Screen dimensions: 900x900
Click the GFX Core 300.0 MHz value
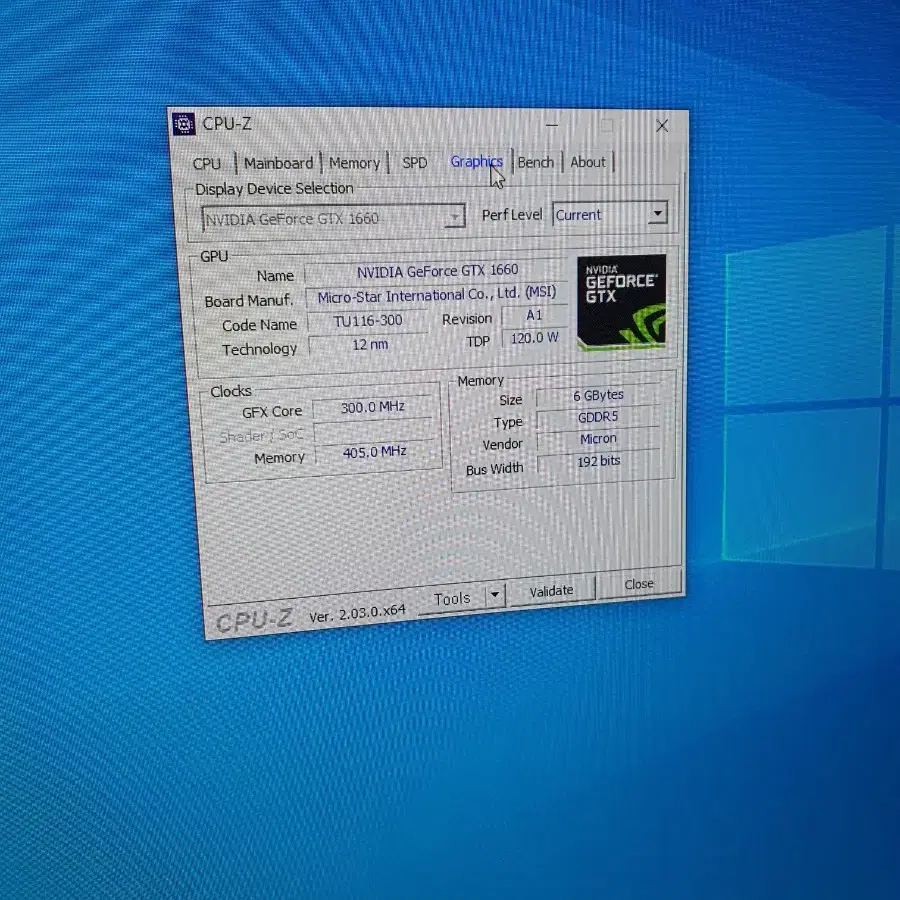click(x=373, y=407)
